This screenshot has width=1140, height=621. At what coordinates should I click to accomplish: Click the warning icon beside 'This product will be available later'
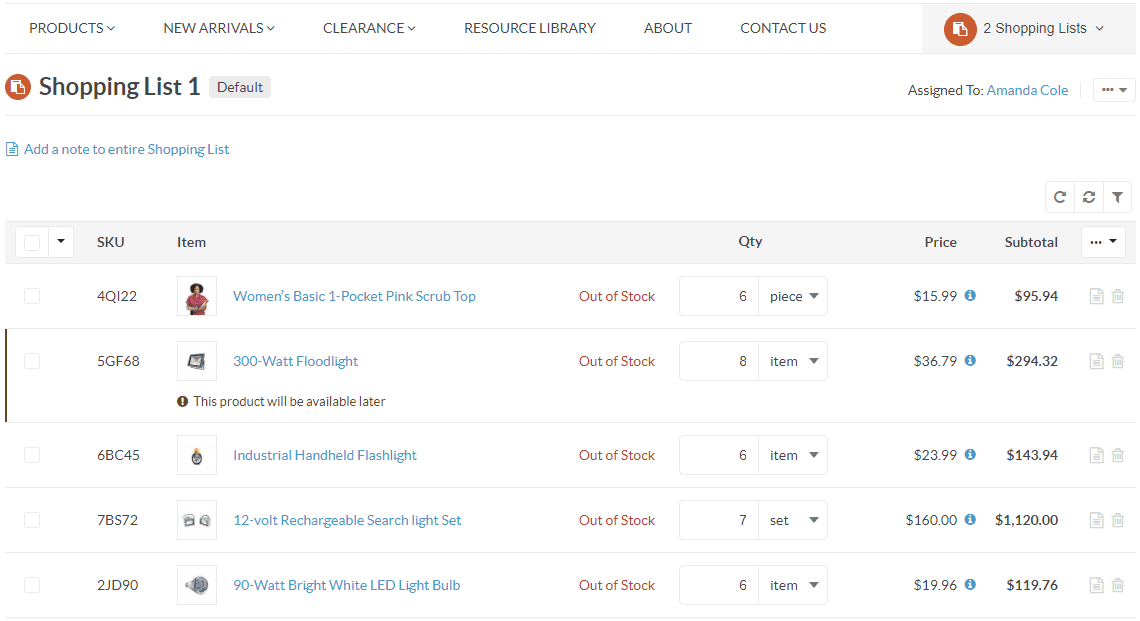pyautogui.click(x=182, y=401)
